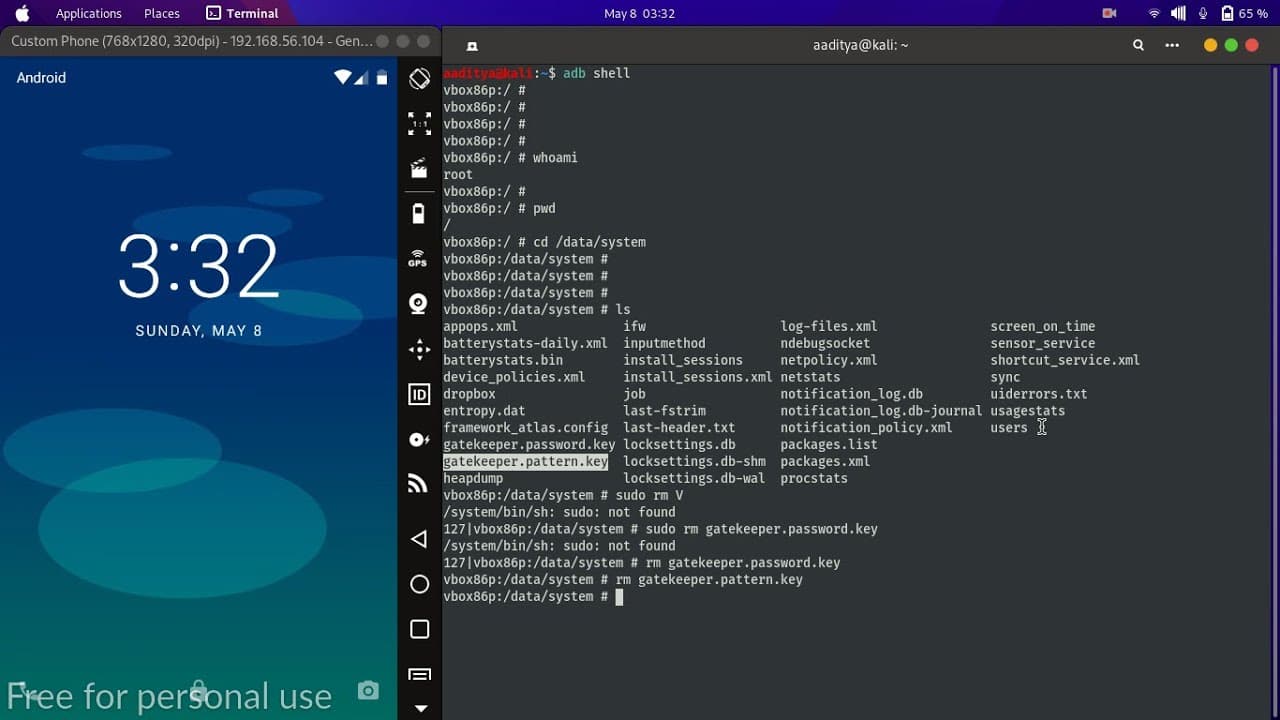Image resolution: width=1280 pixels, height=720 pixels.
Task: Click ndebugsocket in the listing
Action: 825,344
